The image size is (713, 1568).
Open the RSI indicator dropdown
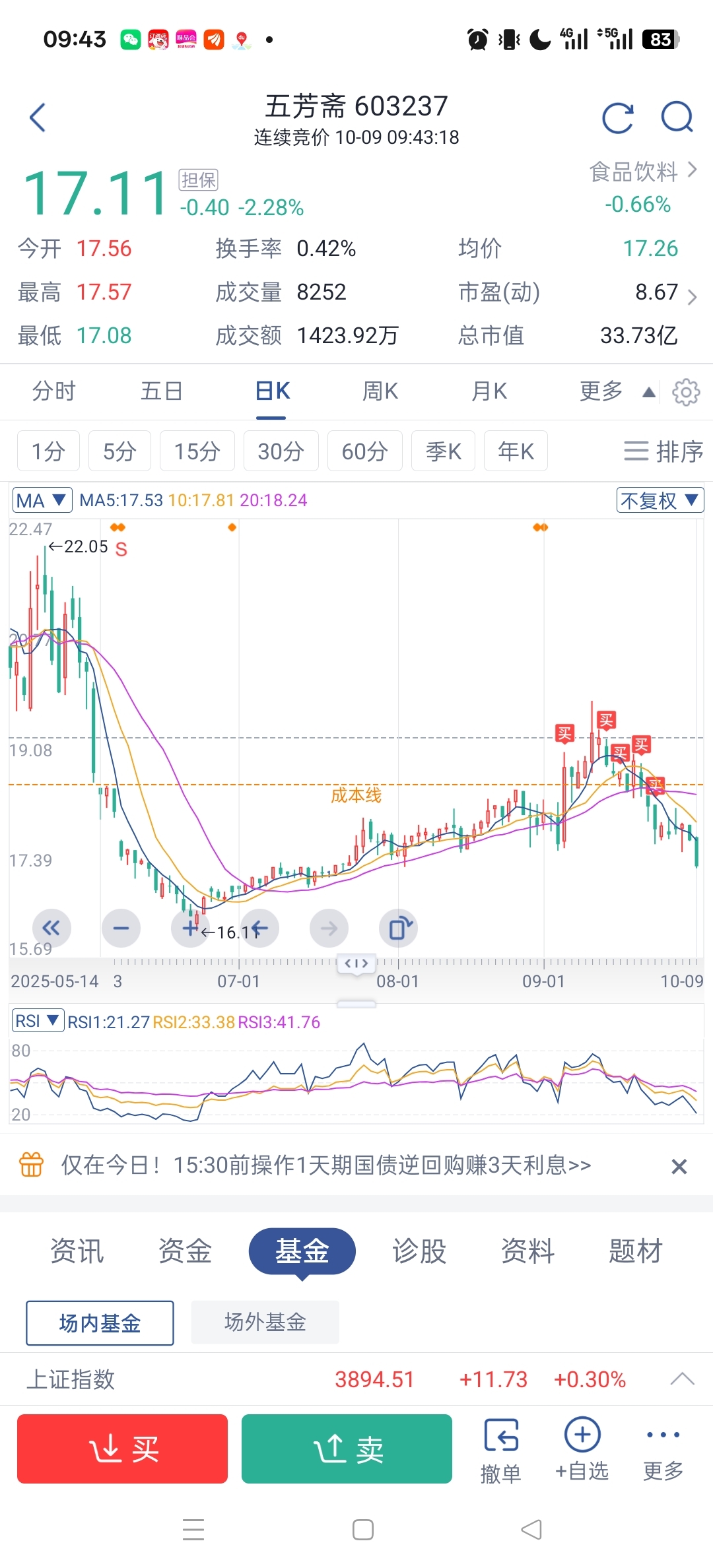(38, 1021)
